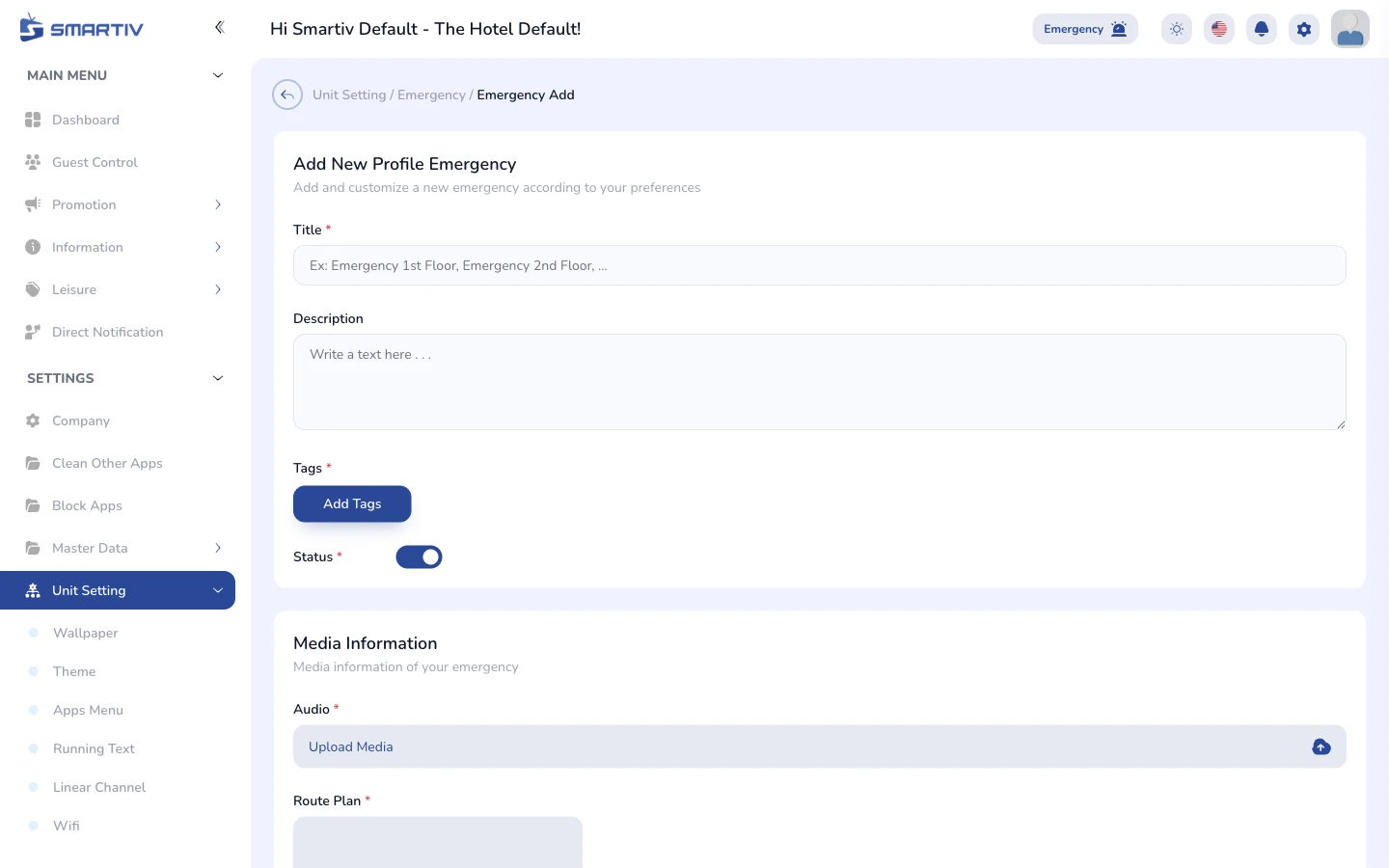Open the Clean Other Apps item
1389x868 pixels.
[x=118, y=463]
